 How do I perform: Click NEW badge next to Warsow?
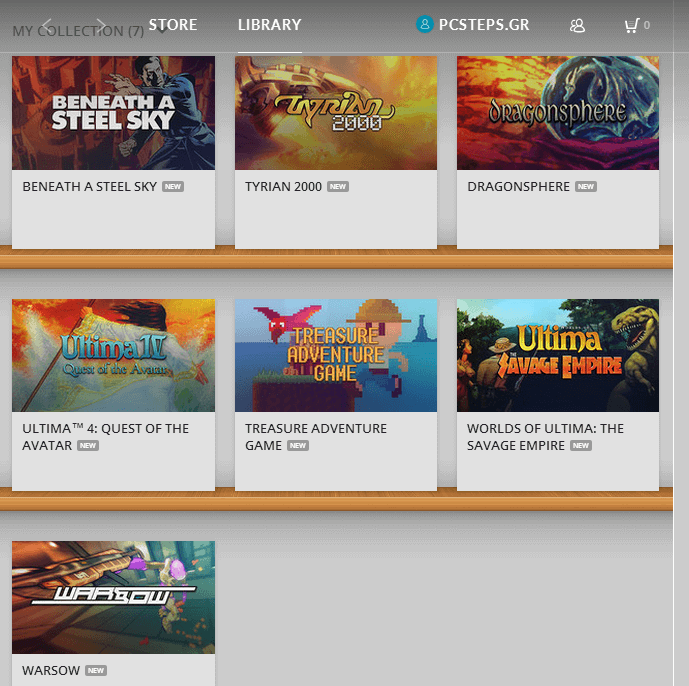[x=96, y=671]
